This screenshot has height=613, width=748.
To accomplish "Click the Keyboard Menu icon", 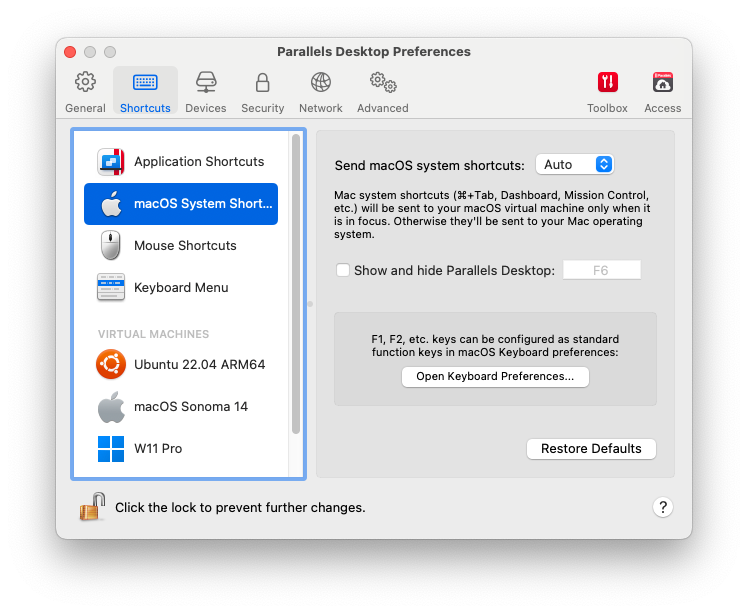I will (x=111, y=288).
